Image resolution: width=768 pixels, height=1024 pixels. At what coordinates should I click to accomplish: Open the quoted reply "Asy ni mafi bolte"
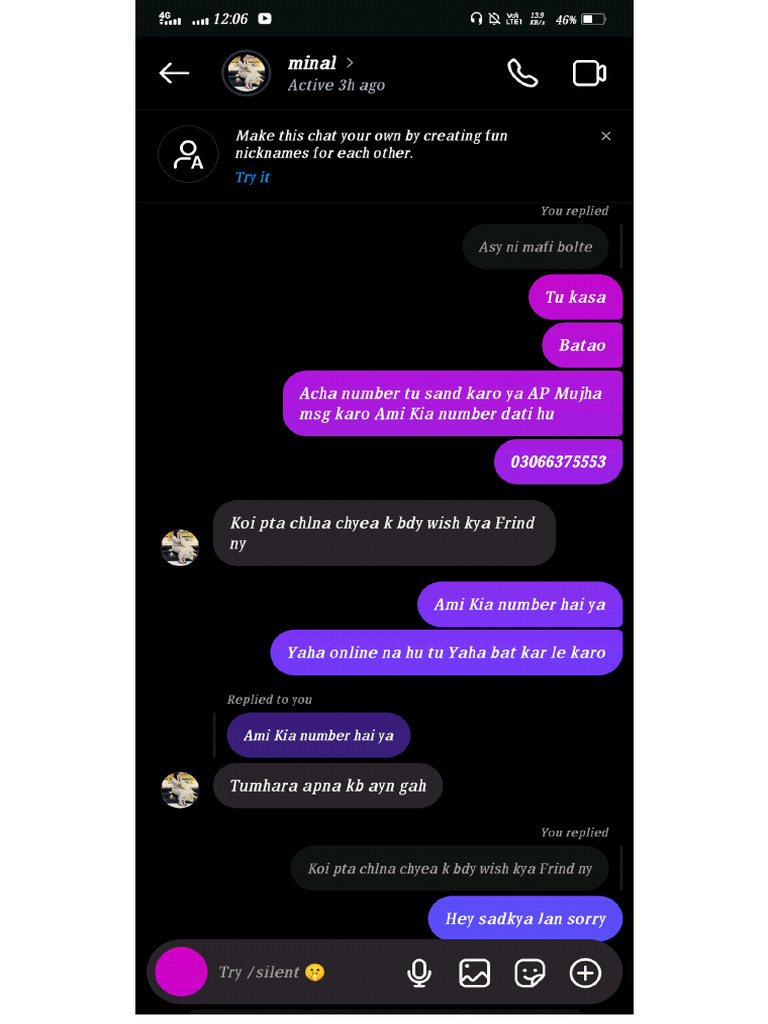(535, 247)
